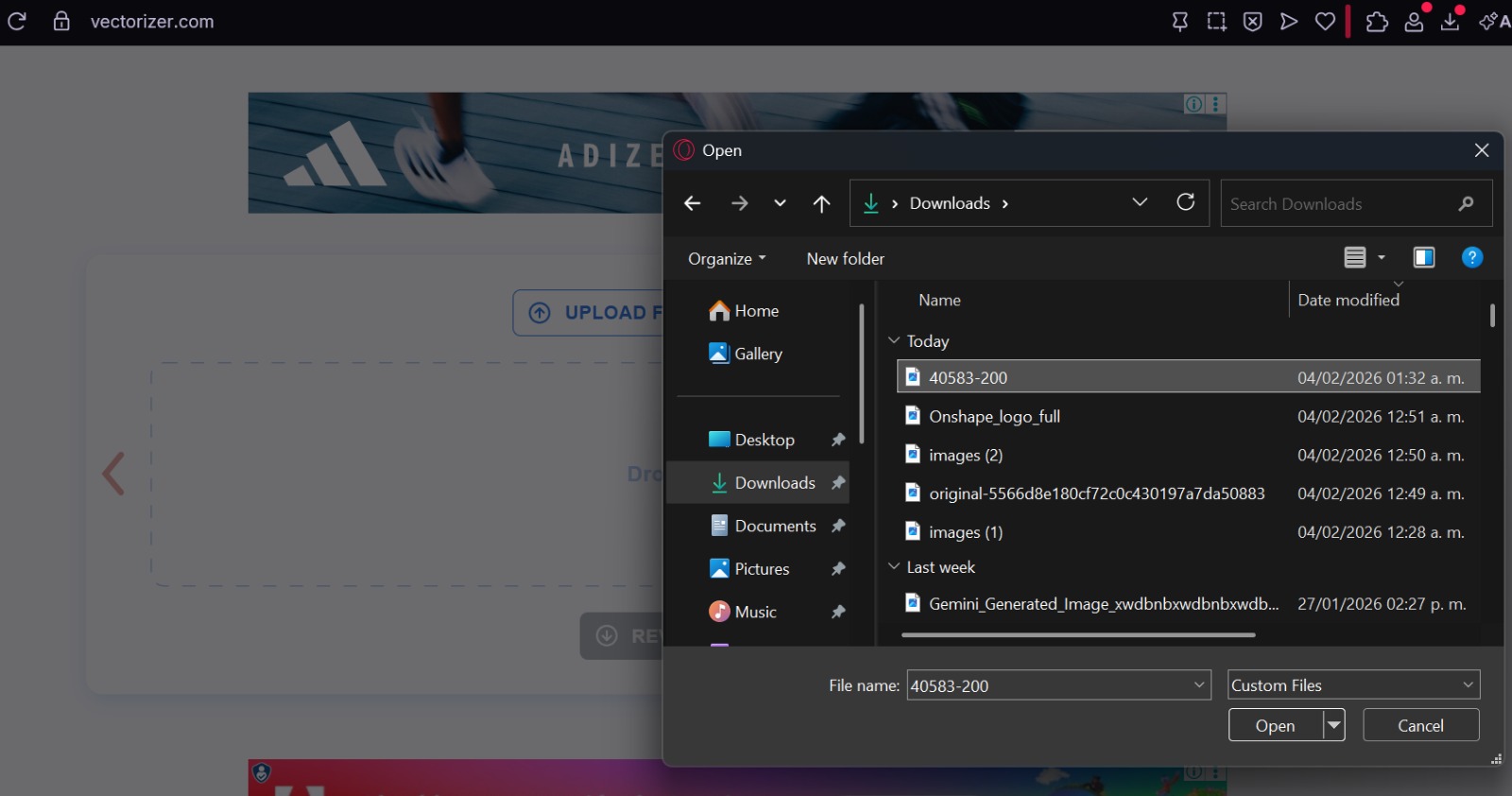Click the previous arrow on the vectorizer page
Viewport: 1512px width, 796px height.
pos(114,474)
